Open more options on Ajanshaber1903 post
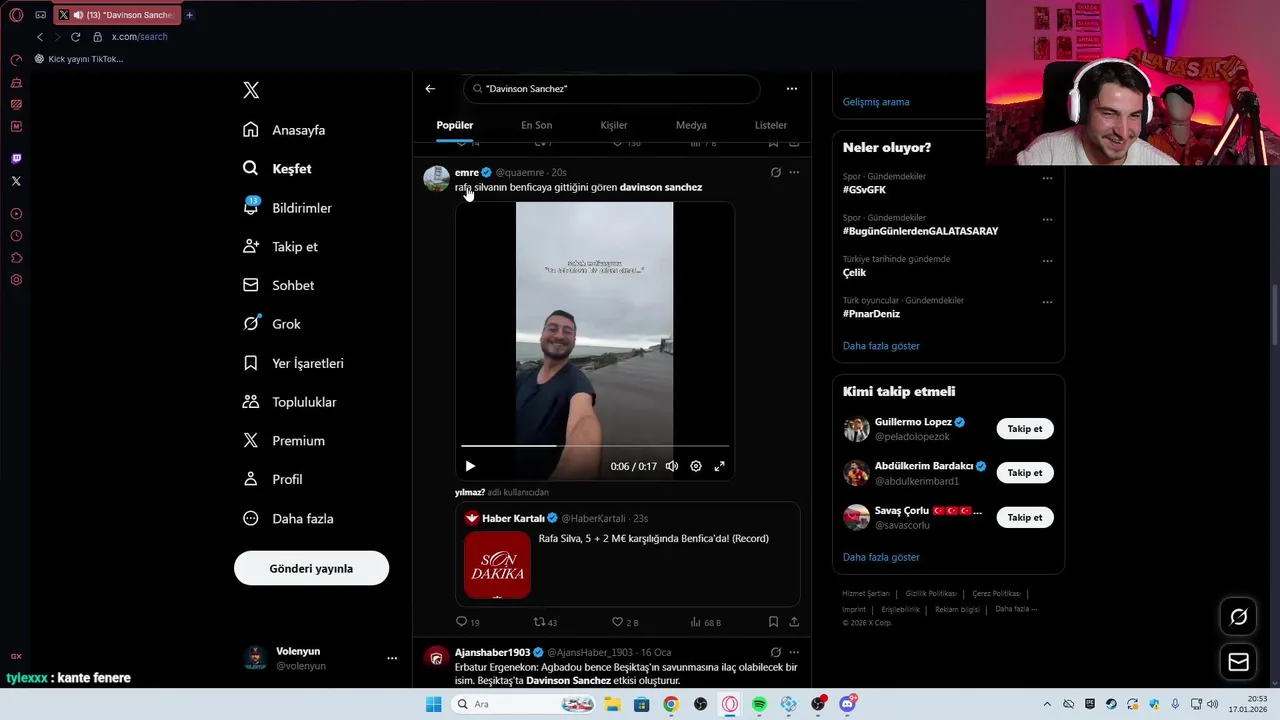Image resolution: width=1280 pixels, height=720 pixels. tap(794, 652)
